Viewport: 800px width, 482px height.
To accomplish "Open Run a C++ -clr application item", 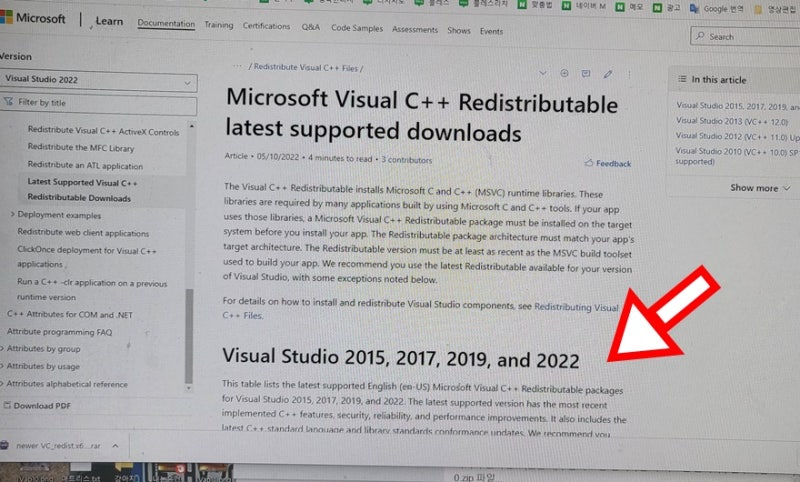I will [92, 290].
